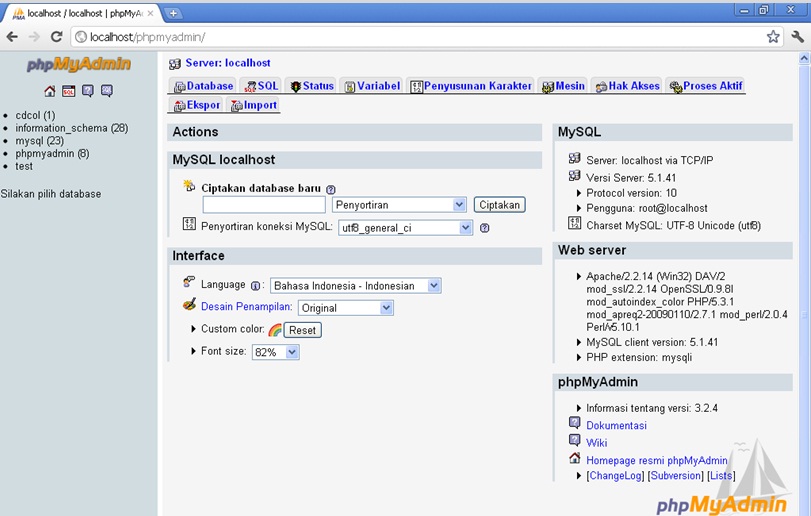Click the new database star icon
Screen dimensions: 811x516
[x=189, y=186]
